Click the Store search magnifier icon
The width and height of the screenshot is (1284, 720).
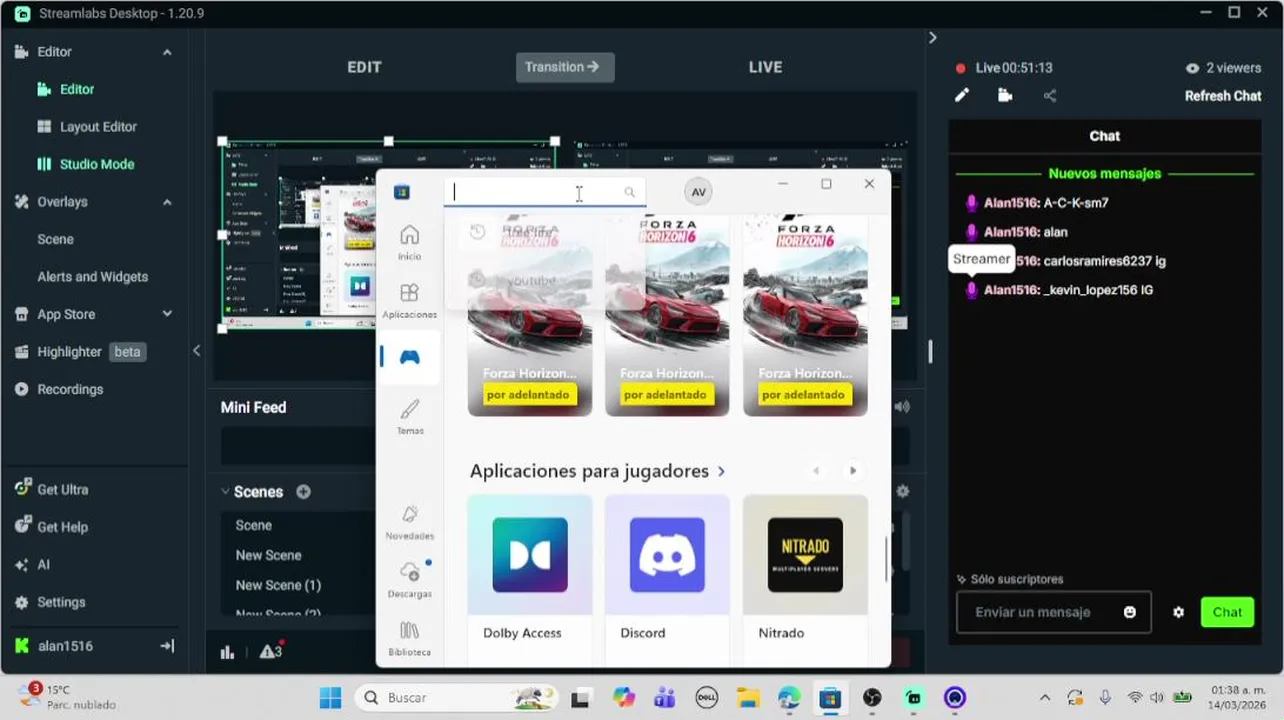coord(629,192)
